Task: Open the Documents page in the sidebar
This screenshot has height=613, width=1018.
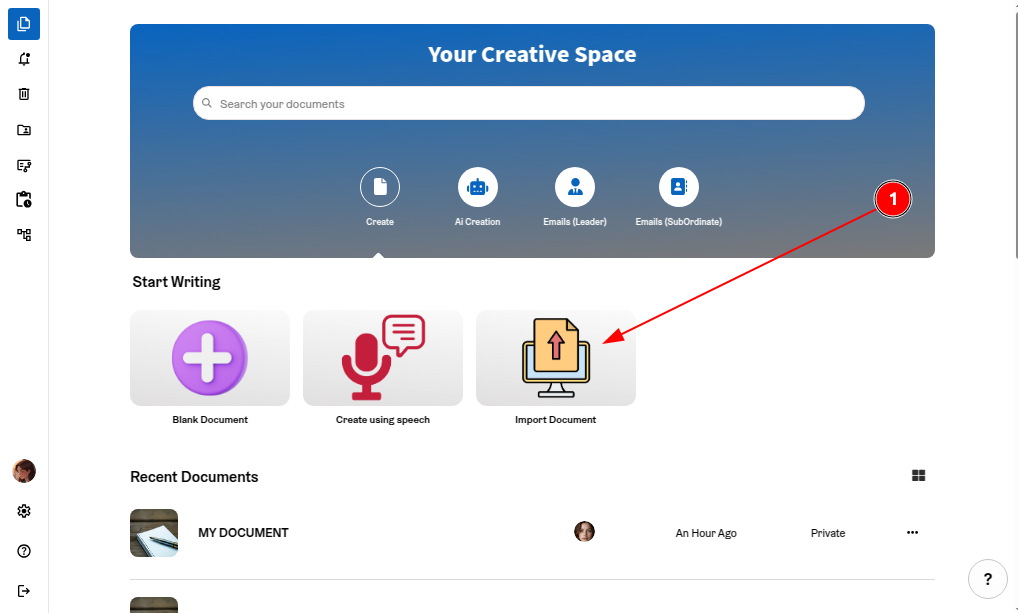Action: [x=24, y=24]
